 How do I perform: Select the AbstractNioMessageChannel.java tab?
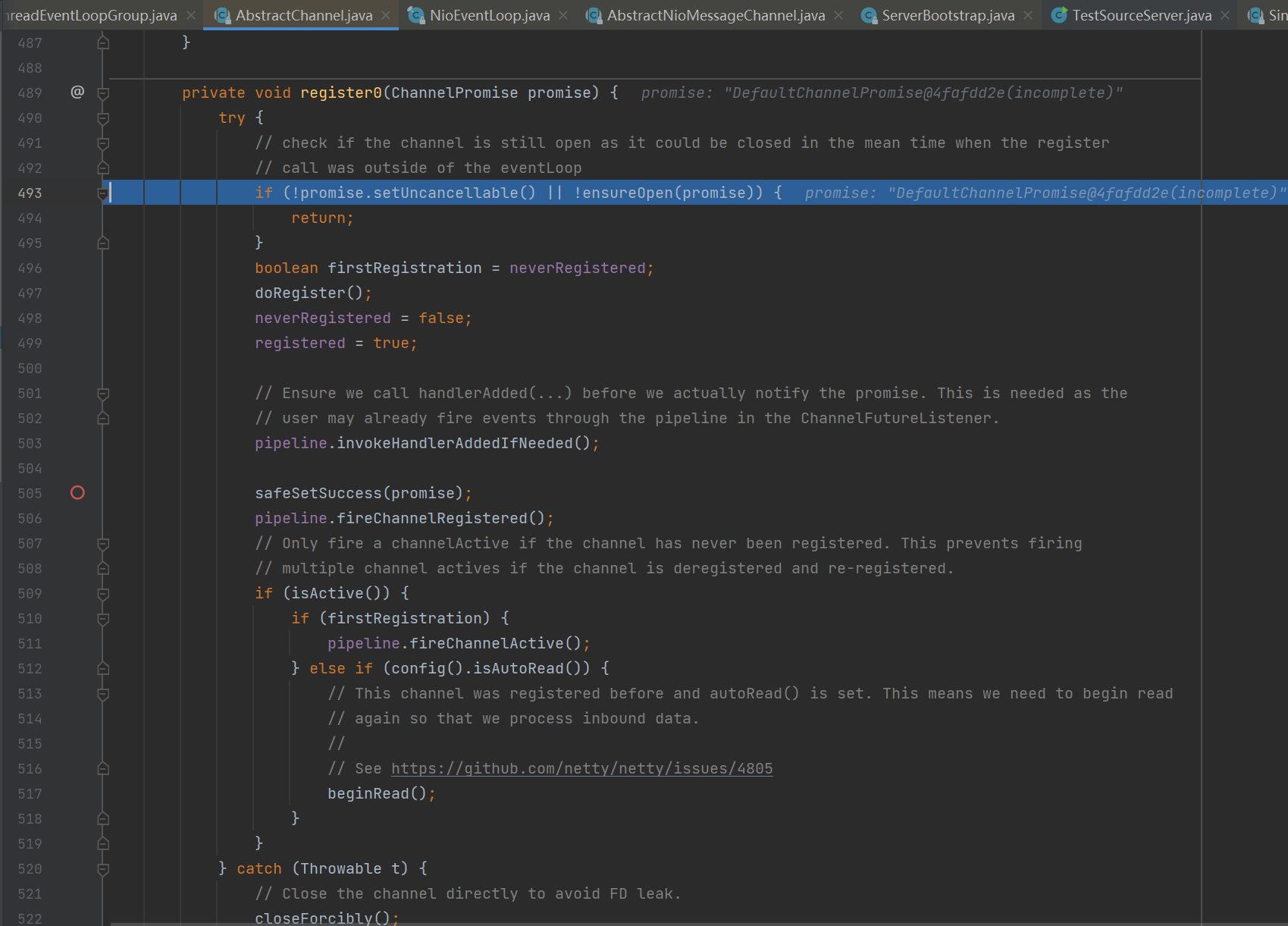tap(715, 15)
